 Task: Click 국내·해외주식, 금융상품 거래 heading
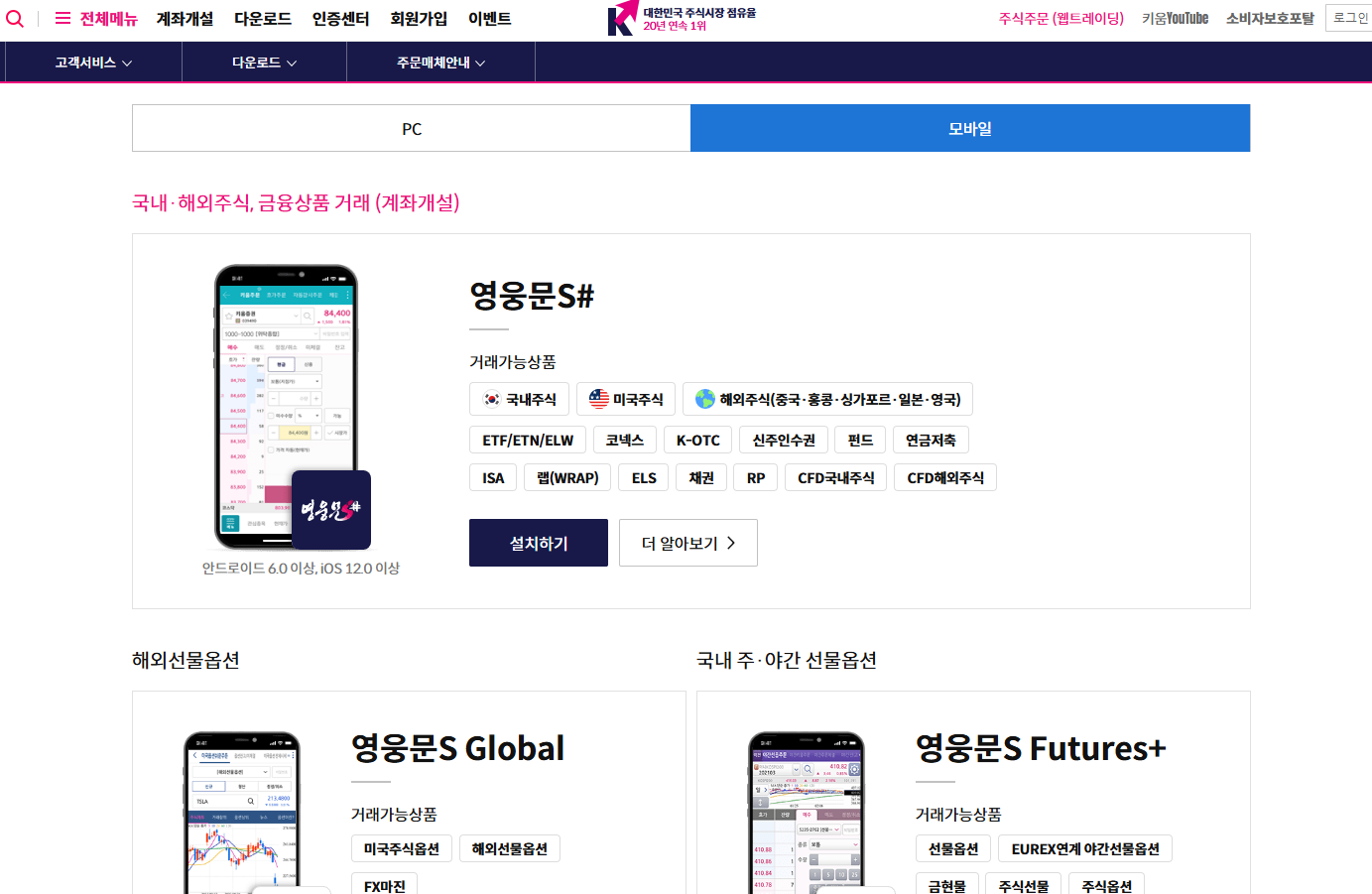pos(296,202)
